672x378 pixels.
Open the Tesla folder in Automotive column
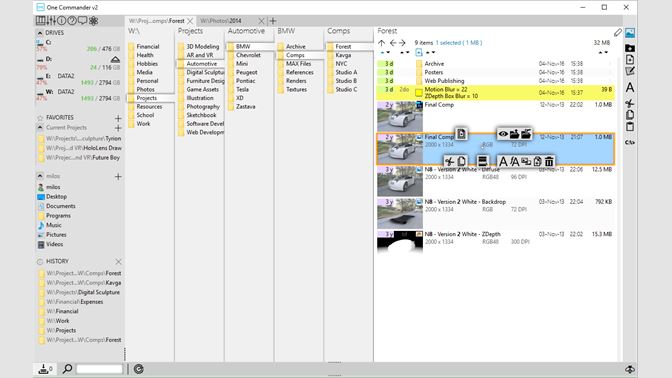(242, 89)
